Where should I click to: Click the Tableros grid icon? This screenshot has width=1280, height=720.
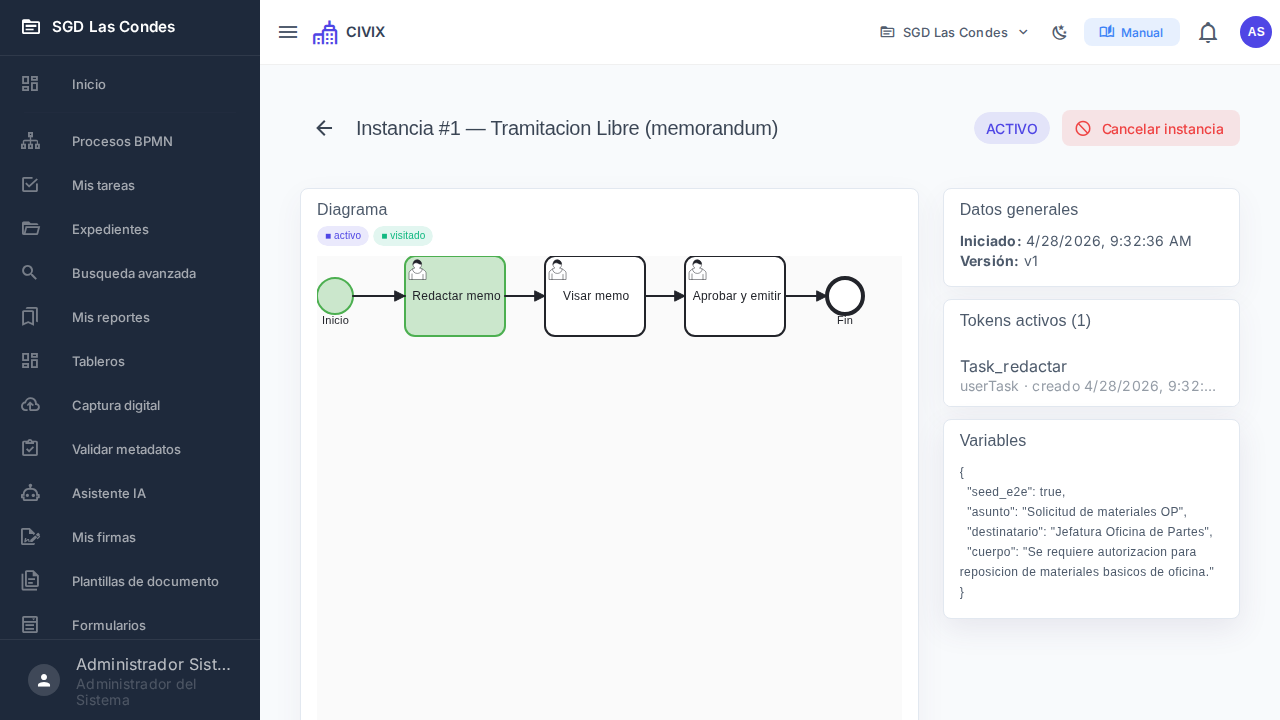30,361
